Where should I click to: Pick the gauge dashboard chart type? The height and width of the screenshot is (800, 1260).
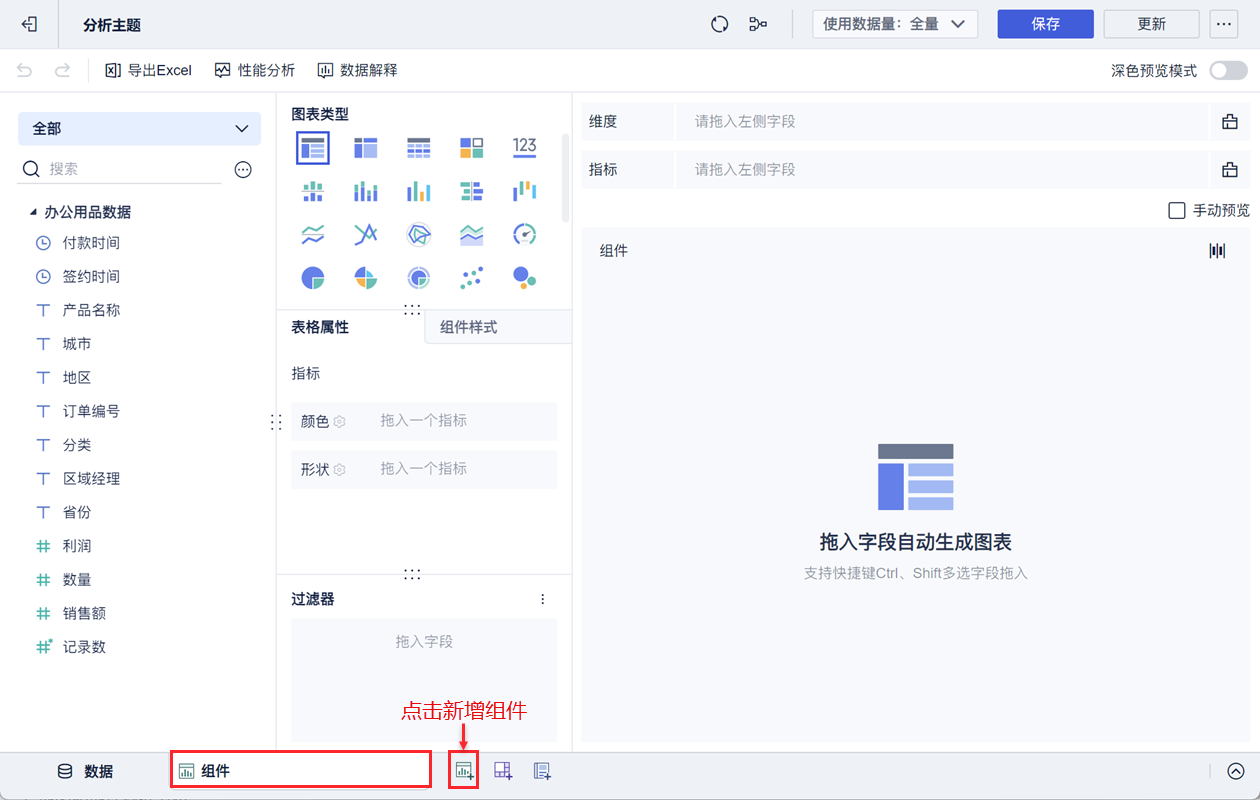pos(525,234)
